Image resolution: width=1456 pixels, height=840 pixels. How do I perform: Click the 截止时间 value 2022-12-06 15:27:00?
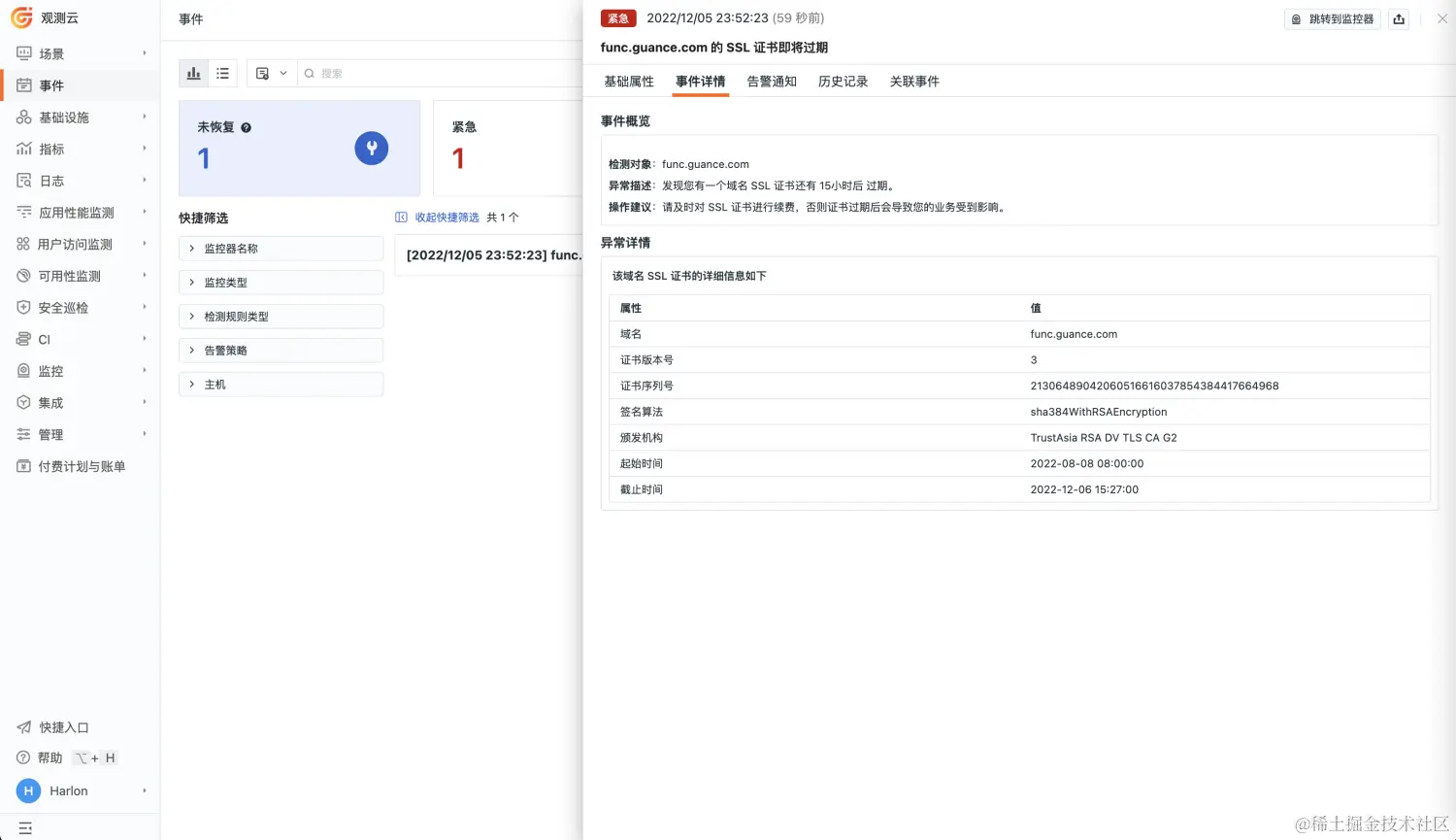pos(1084,489)
